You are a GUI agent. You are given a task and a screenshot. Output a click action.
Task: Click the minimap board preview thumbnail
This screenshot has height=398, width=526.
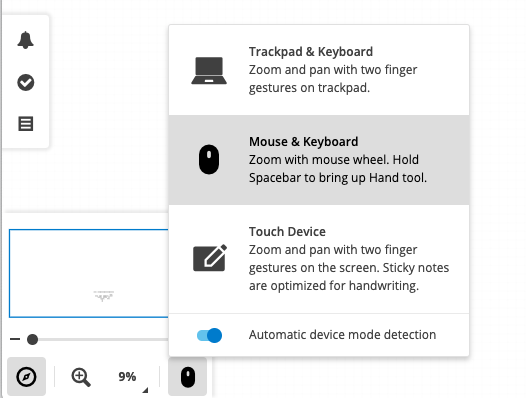pyautogui.click(x=89, y=273)
